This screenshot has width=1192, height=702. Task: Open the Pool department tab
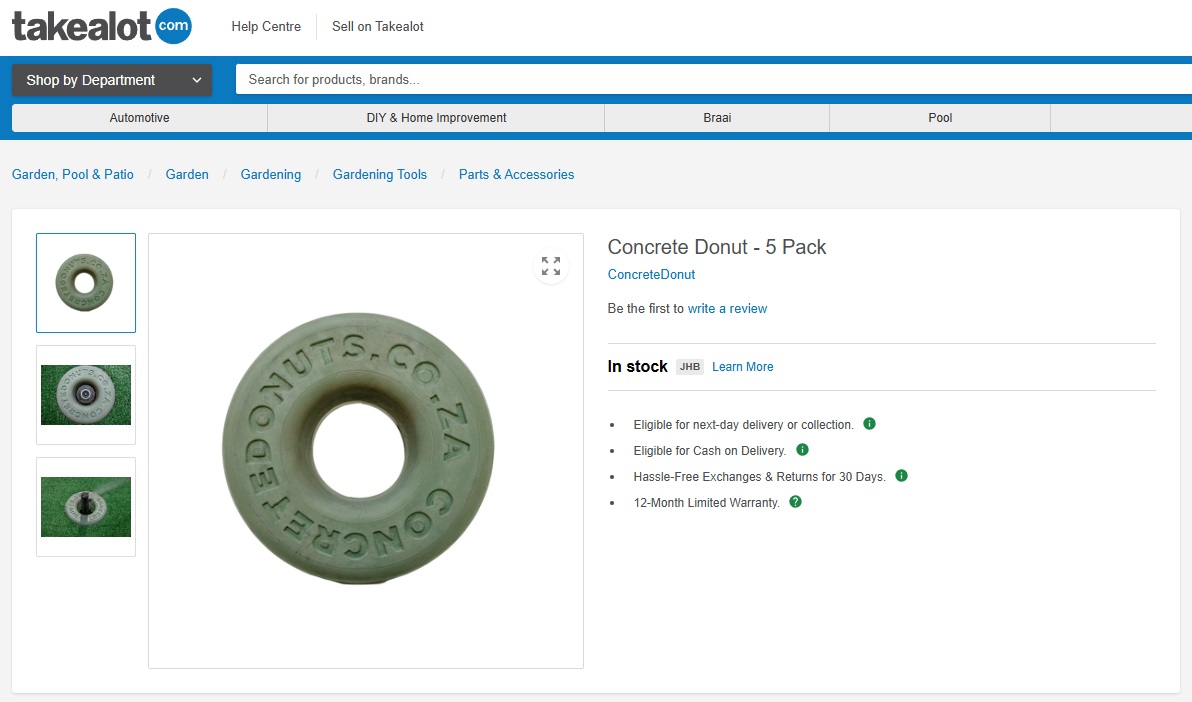(x=940, y=118)
